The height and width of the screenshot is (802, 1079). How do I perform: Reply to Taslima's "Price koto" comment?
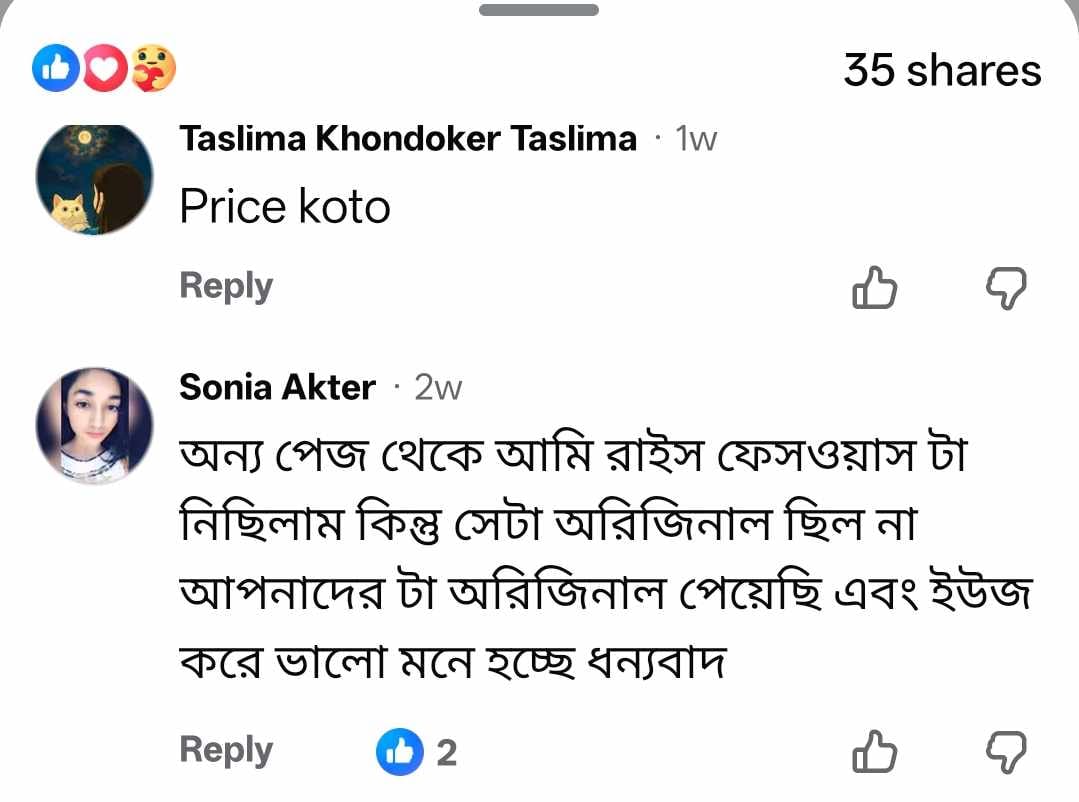tap(226, 286)
